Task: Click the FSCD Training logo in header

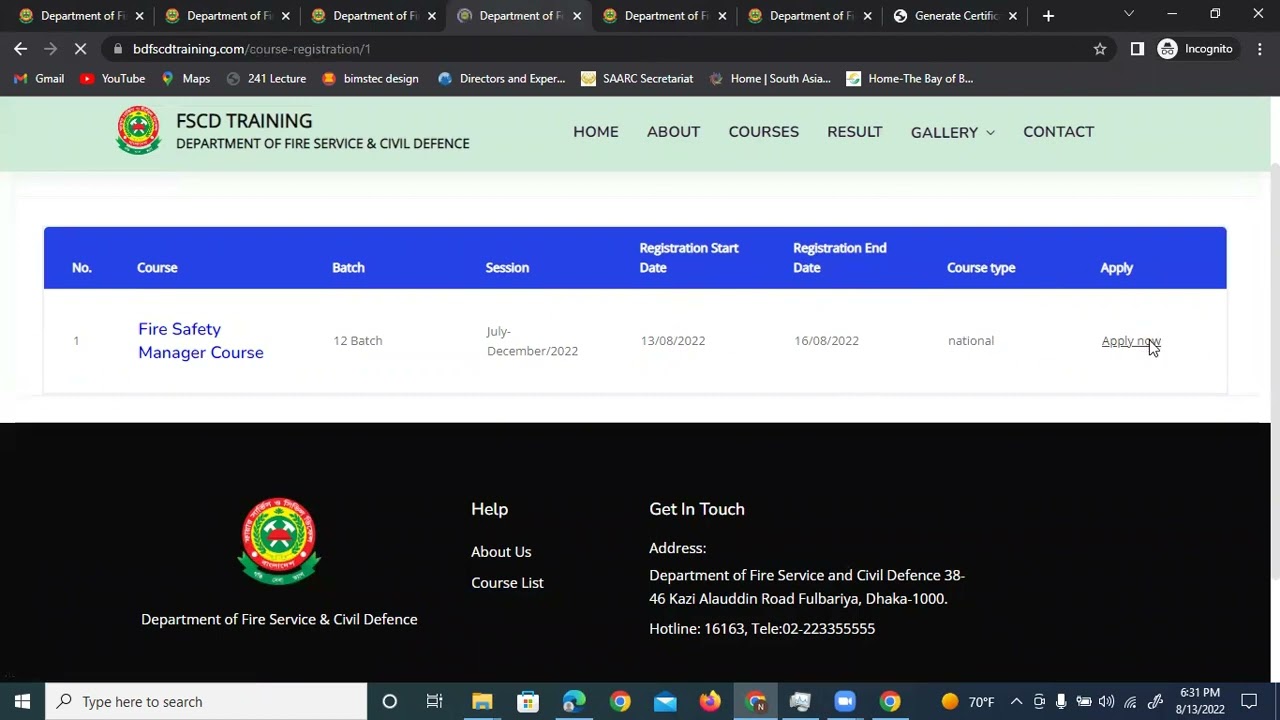Action: pos(138,131)
